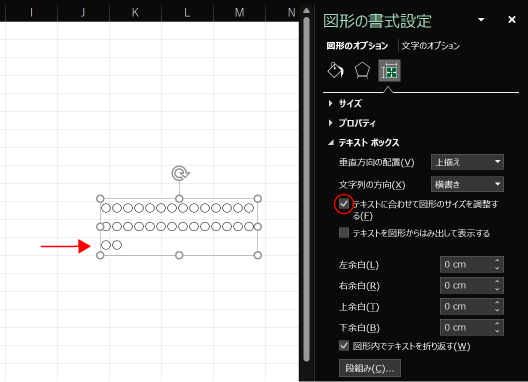Click the 下余白(B) label
528x382 pixels.
point(359,328)
